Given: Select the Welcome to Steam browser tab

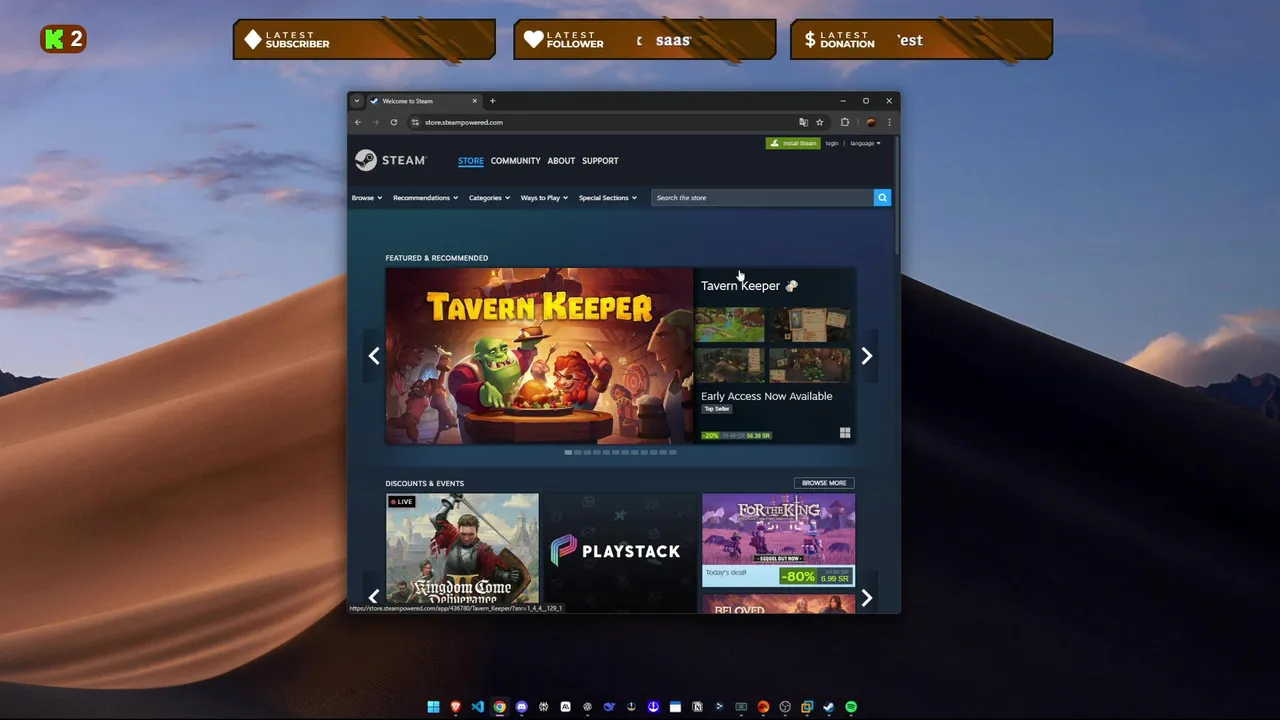Looking at the screenshot, I should [x=425, y=101].
